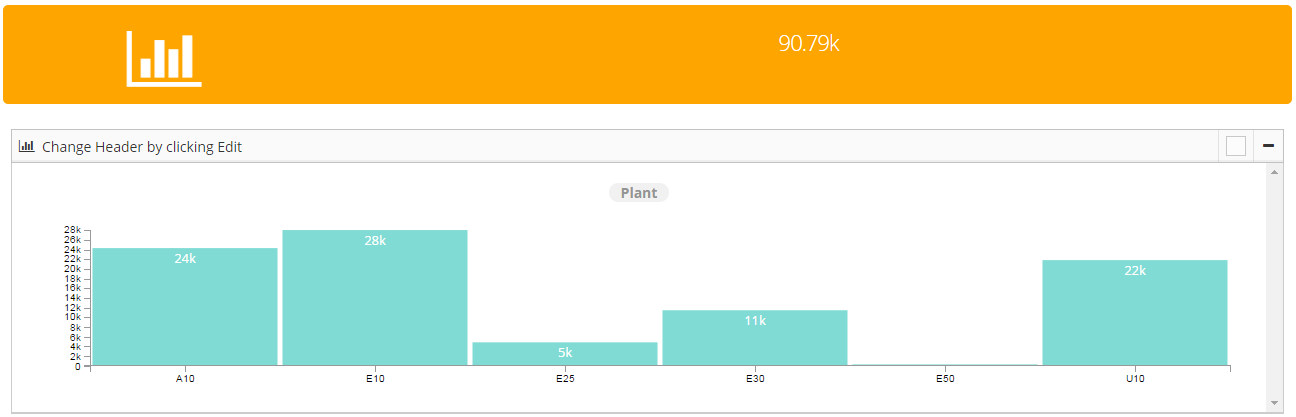Select the Plant legend pill
Viewport: 1296px width, 417px height.
point(639,193)
